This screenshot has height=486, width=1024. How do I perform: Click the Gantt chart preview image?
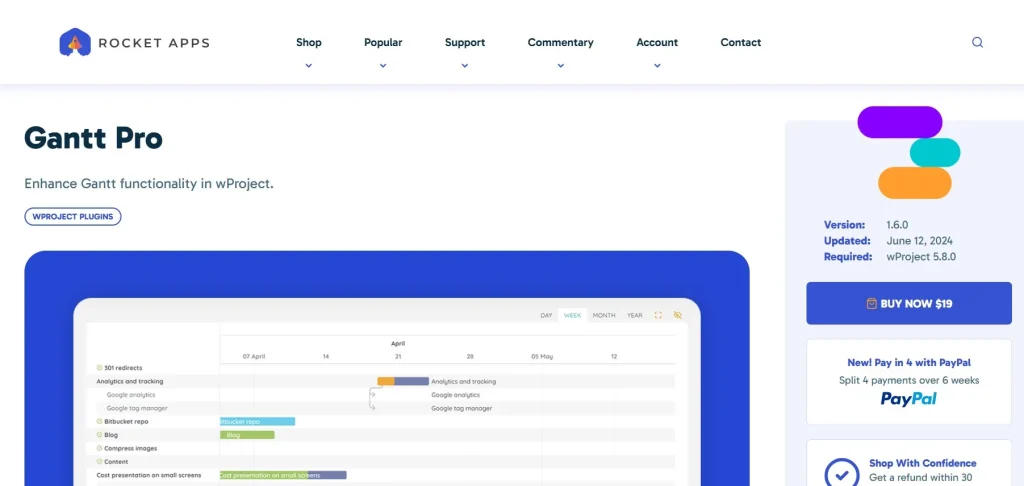[x=387, y=368]
